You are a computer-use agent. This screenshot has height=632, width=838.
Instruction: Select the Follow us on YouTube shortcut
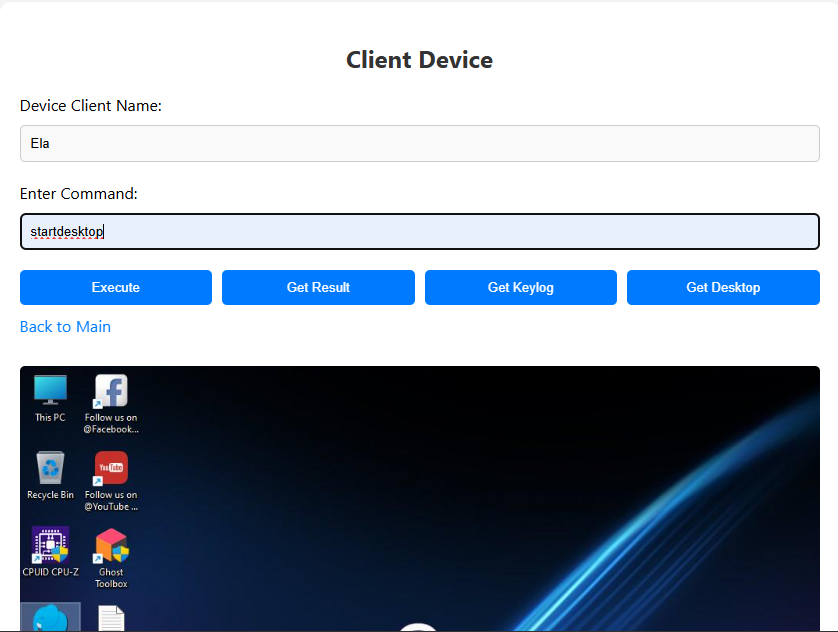click(x=111, y=481)
